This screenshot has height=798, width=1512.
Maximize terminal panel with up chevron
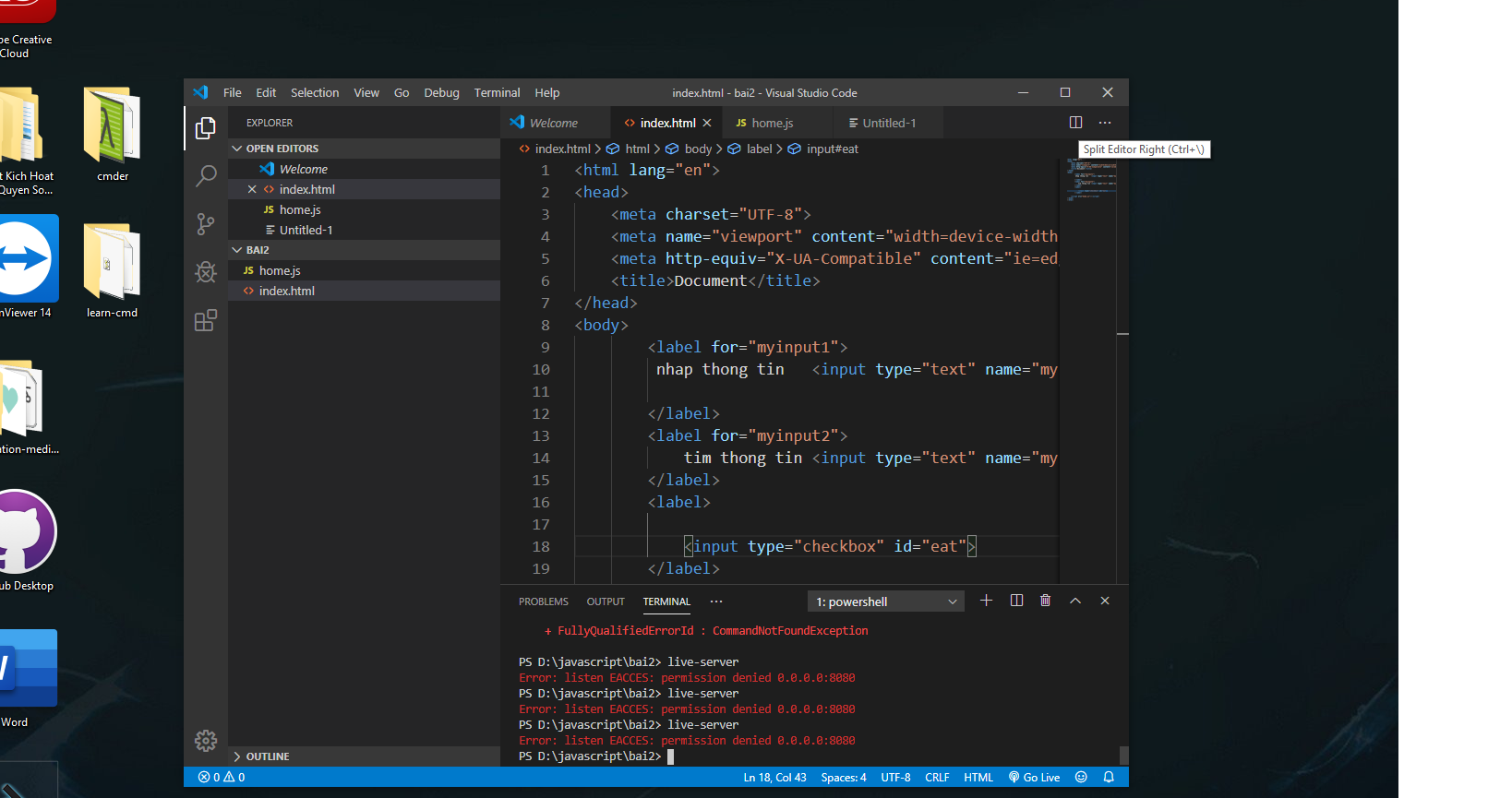(1075, 601)
